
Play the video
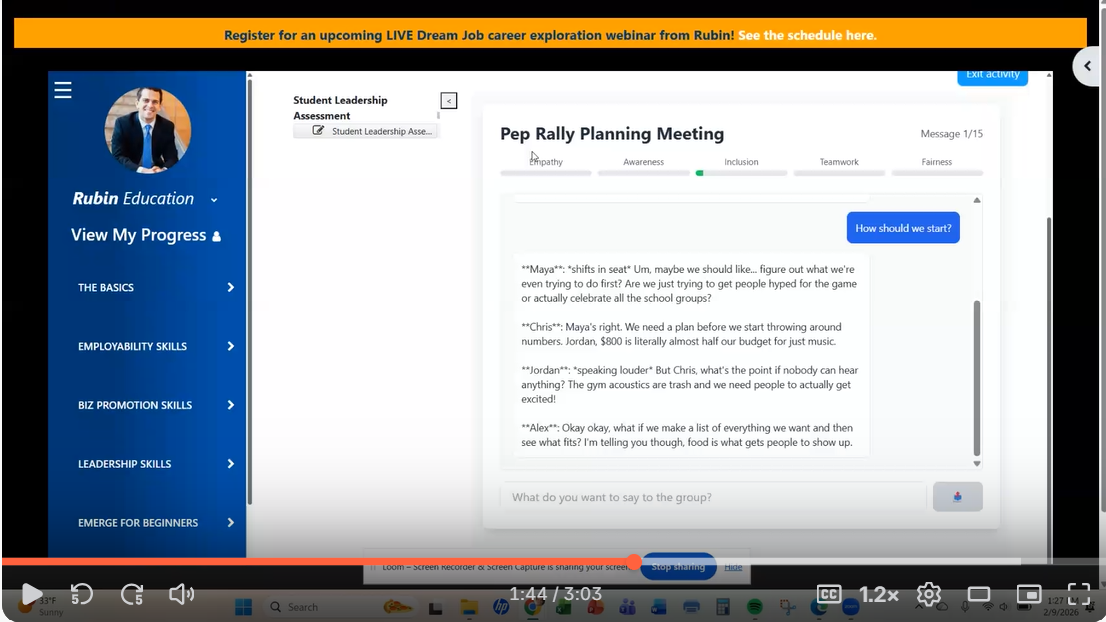(32, 594)
